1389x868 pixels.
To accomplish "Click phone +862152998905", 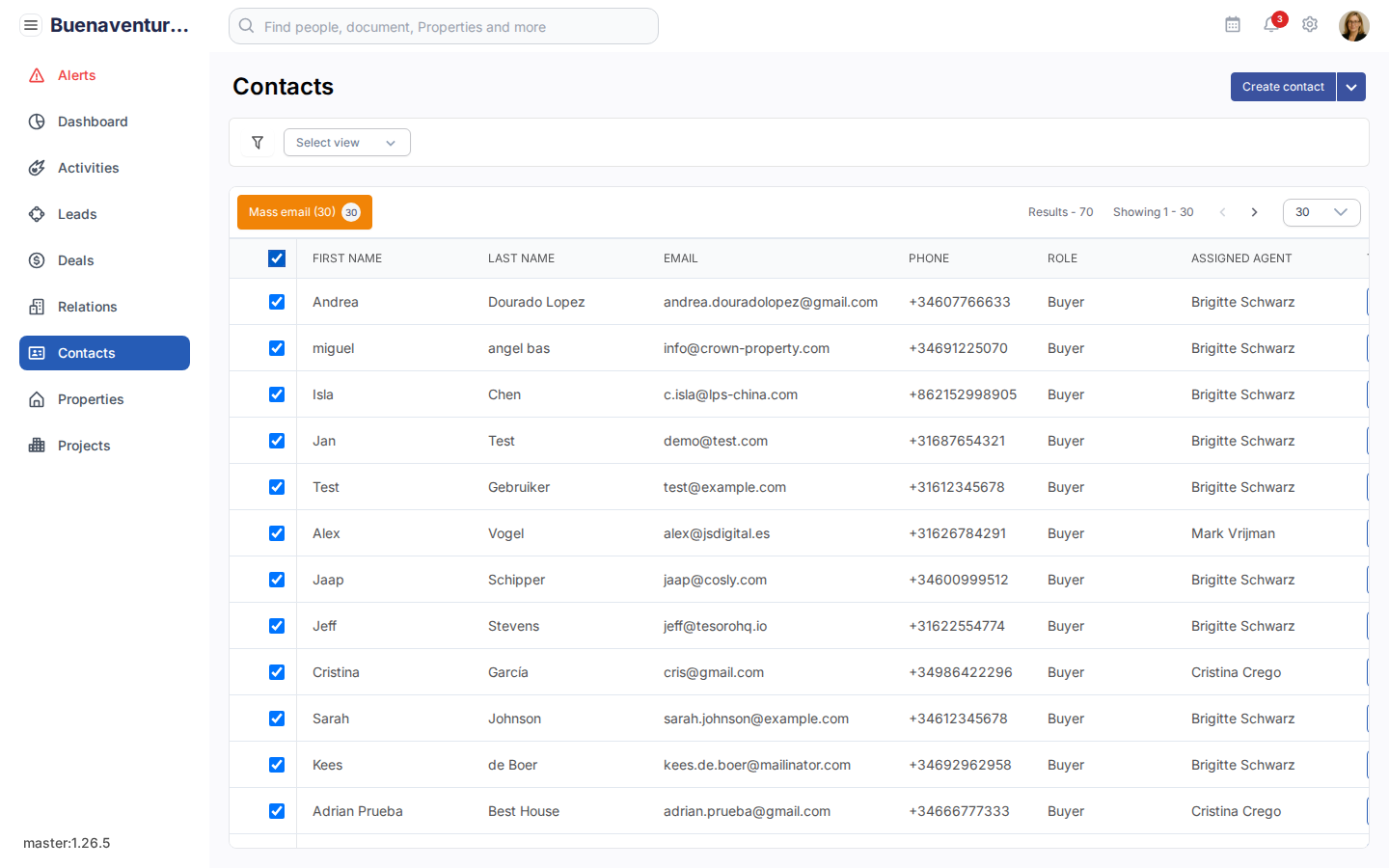I will click(963, 394).
